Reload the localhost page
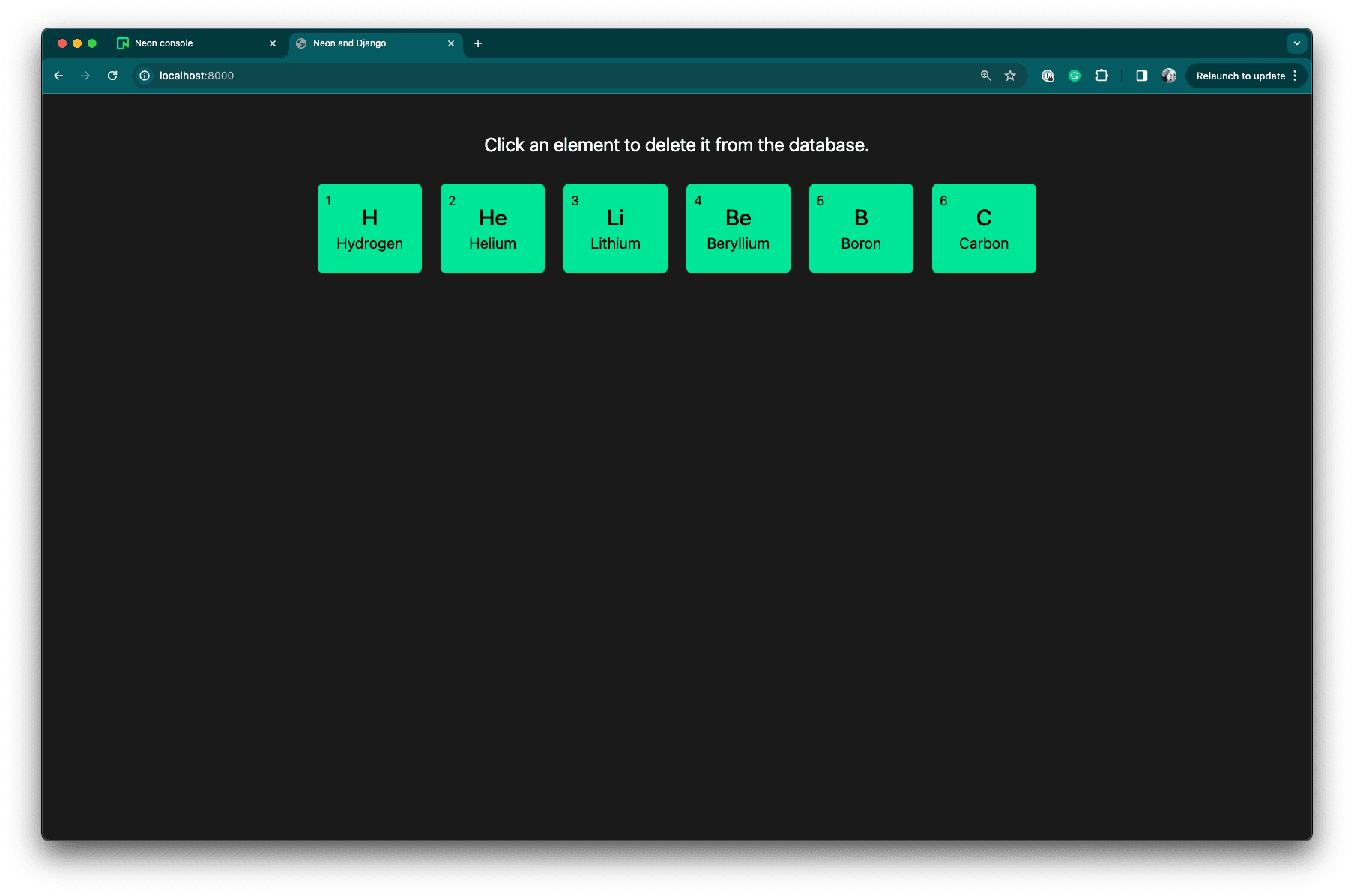The image size is (1354, 896). pos(112,76)
